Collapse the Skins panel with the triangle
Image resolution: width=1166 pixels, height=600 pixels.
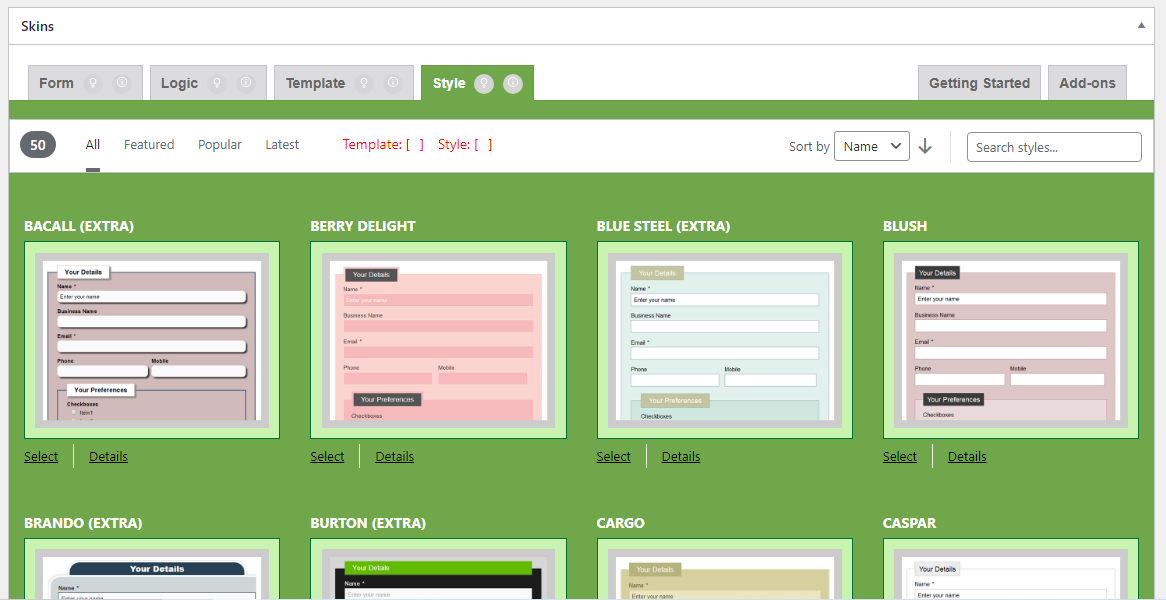(x=1141, y=26)
